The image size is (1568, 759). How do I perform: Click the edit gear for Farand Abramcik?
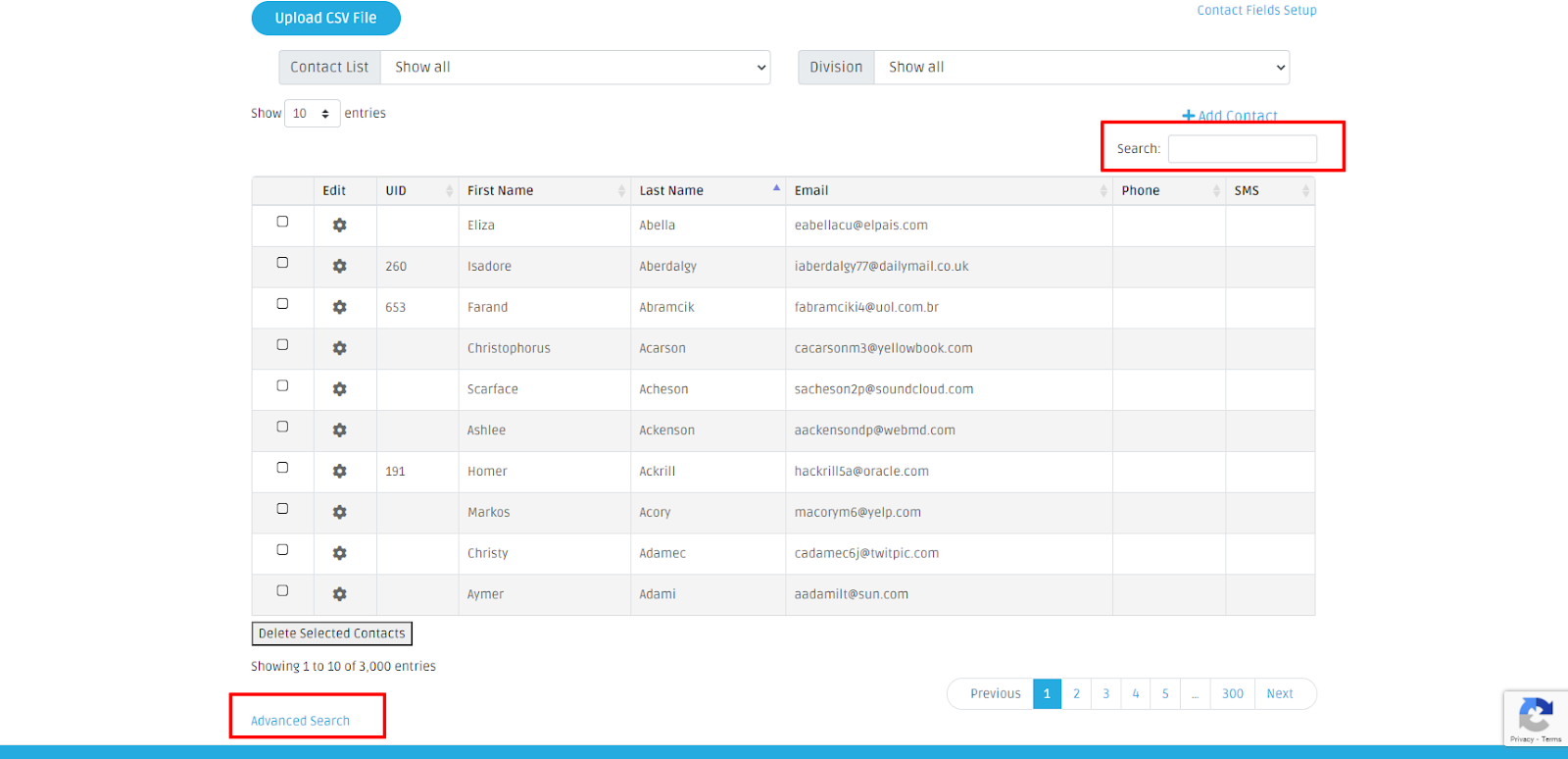click(x=339, y=308)
